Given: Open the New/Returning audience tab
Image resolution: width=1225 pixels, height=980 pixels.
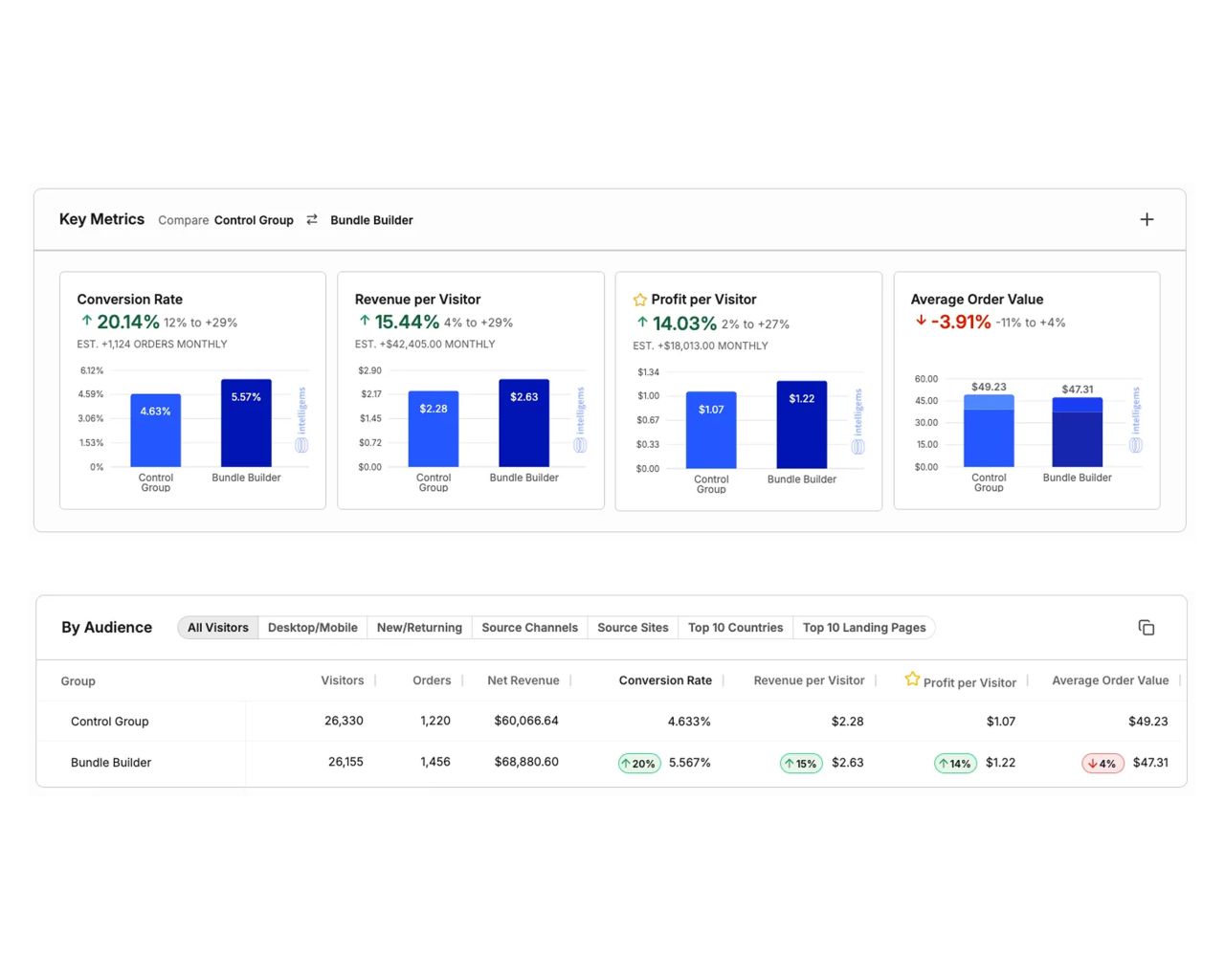Looking at the screenshot, I should tap(419, 628).
